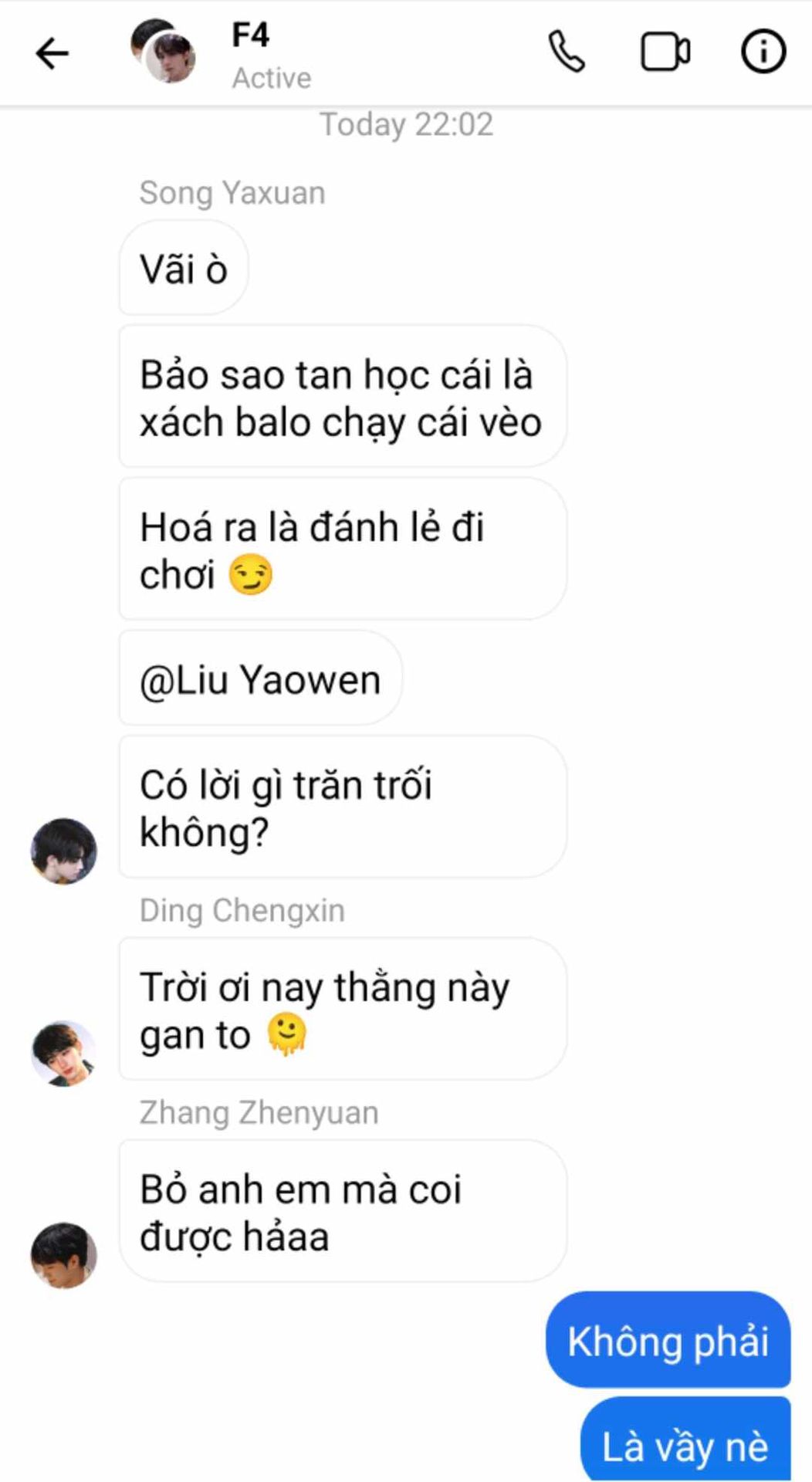
Task: Tap the smirking emoji in the message
Action: 251,575
